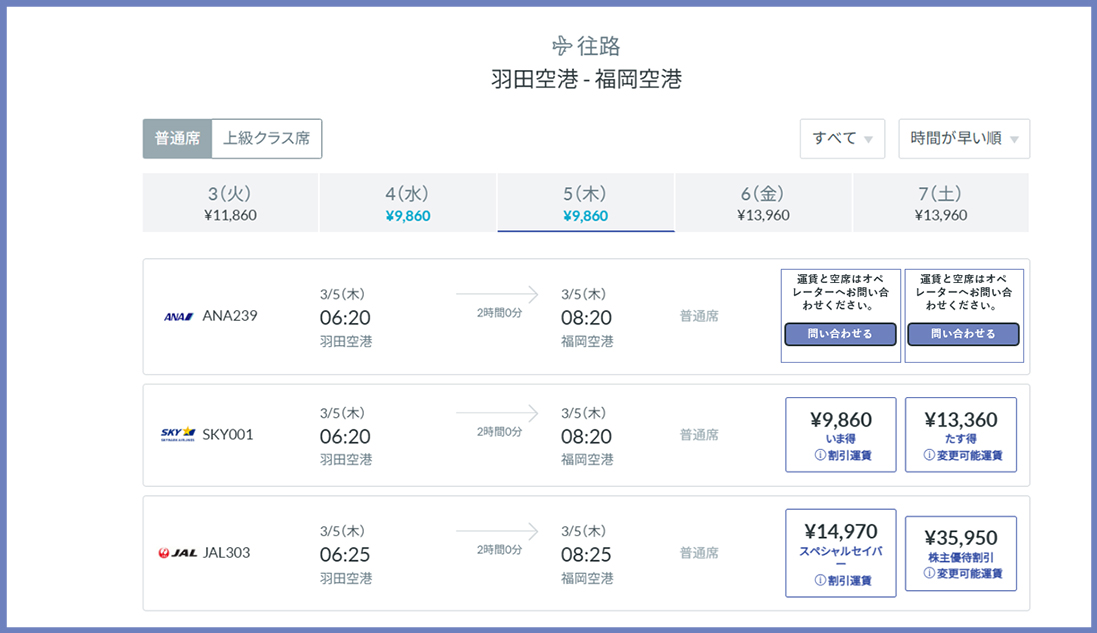The width and height of the screenshot is (1097, 633).
Task: Click the ANA airline logo
Action: click(x=178, y=317)
